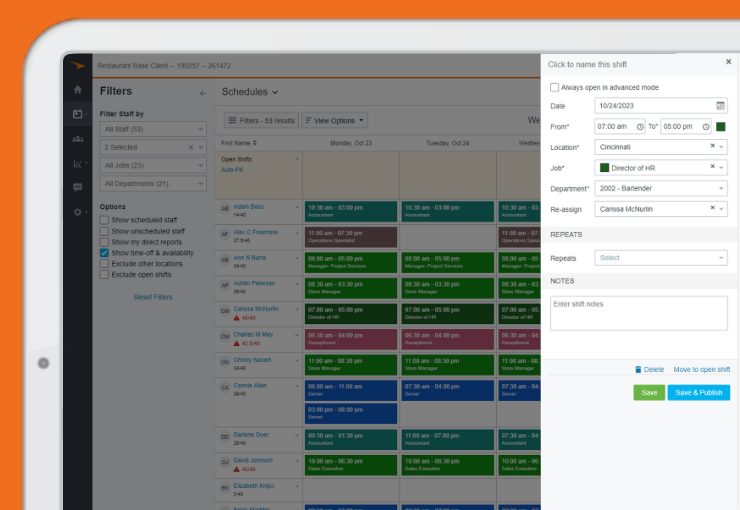Sort by First Name arrow icon

point(255,143)
